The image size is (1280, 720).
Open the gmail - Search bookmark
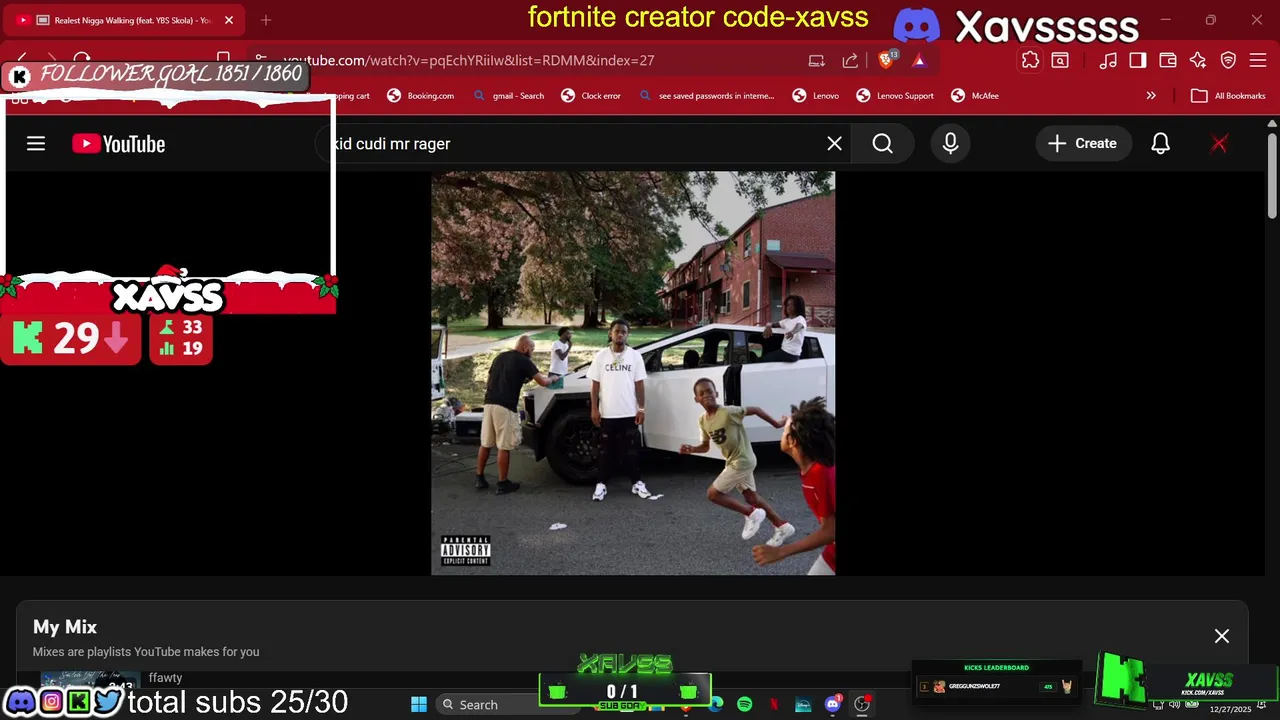[509, 96]
